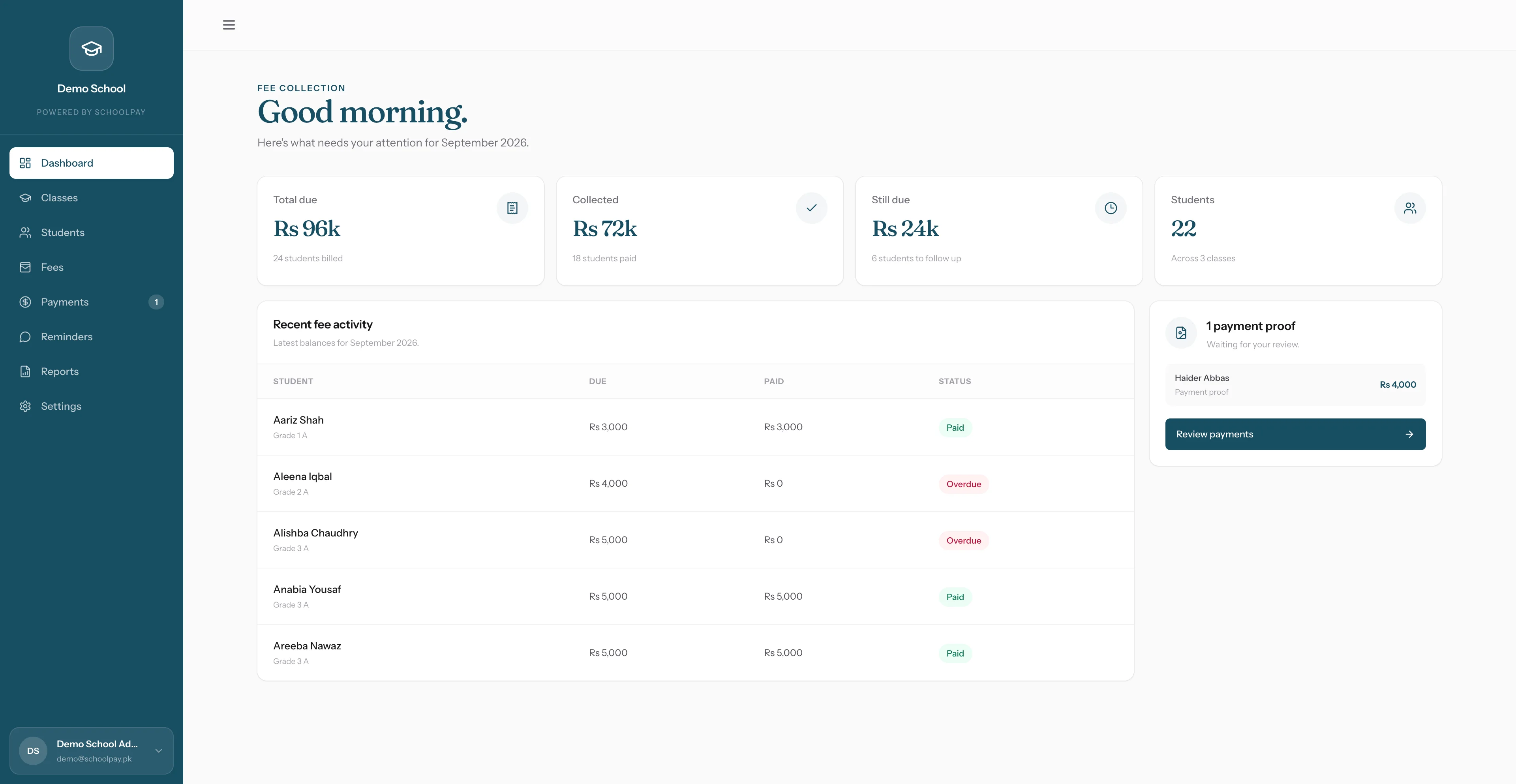Go to the Students menu item

(91, 233)
